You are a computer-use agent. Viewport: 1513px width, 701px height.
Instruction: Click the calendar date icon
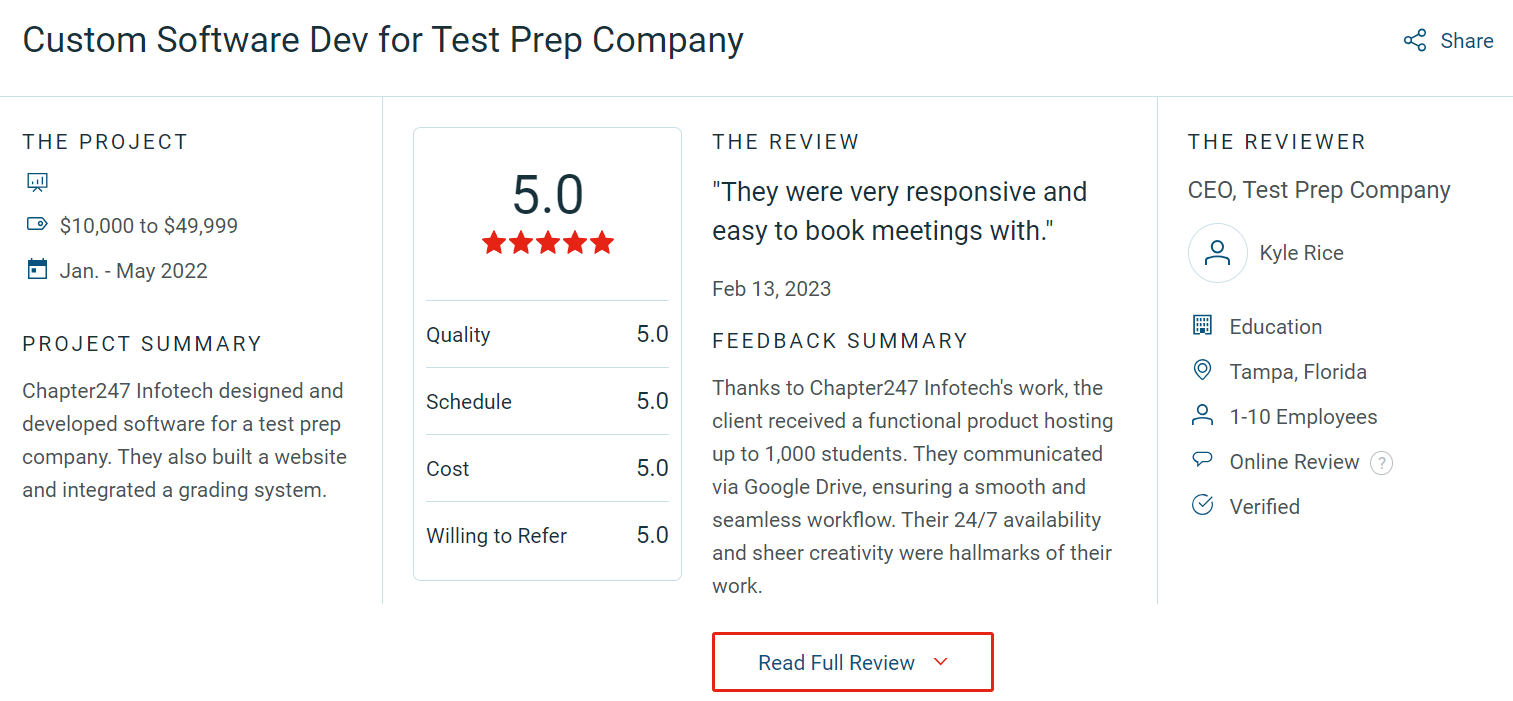[x=37, y=269]
